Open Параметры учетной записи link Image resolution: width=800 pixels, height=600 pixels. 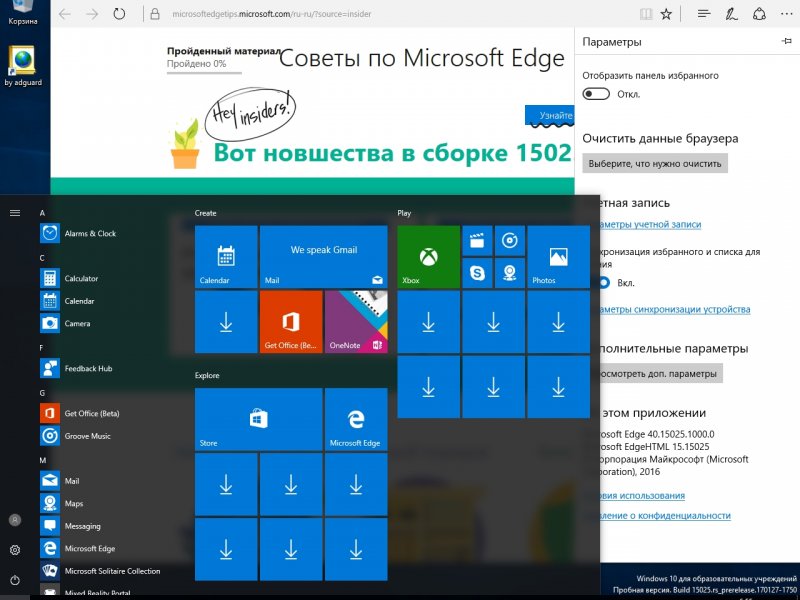[x=651, y=224]
